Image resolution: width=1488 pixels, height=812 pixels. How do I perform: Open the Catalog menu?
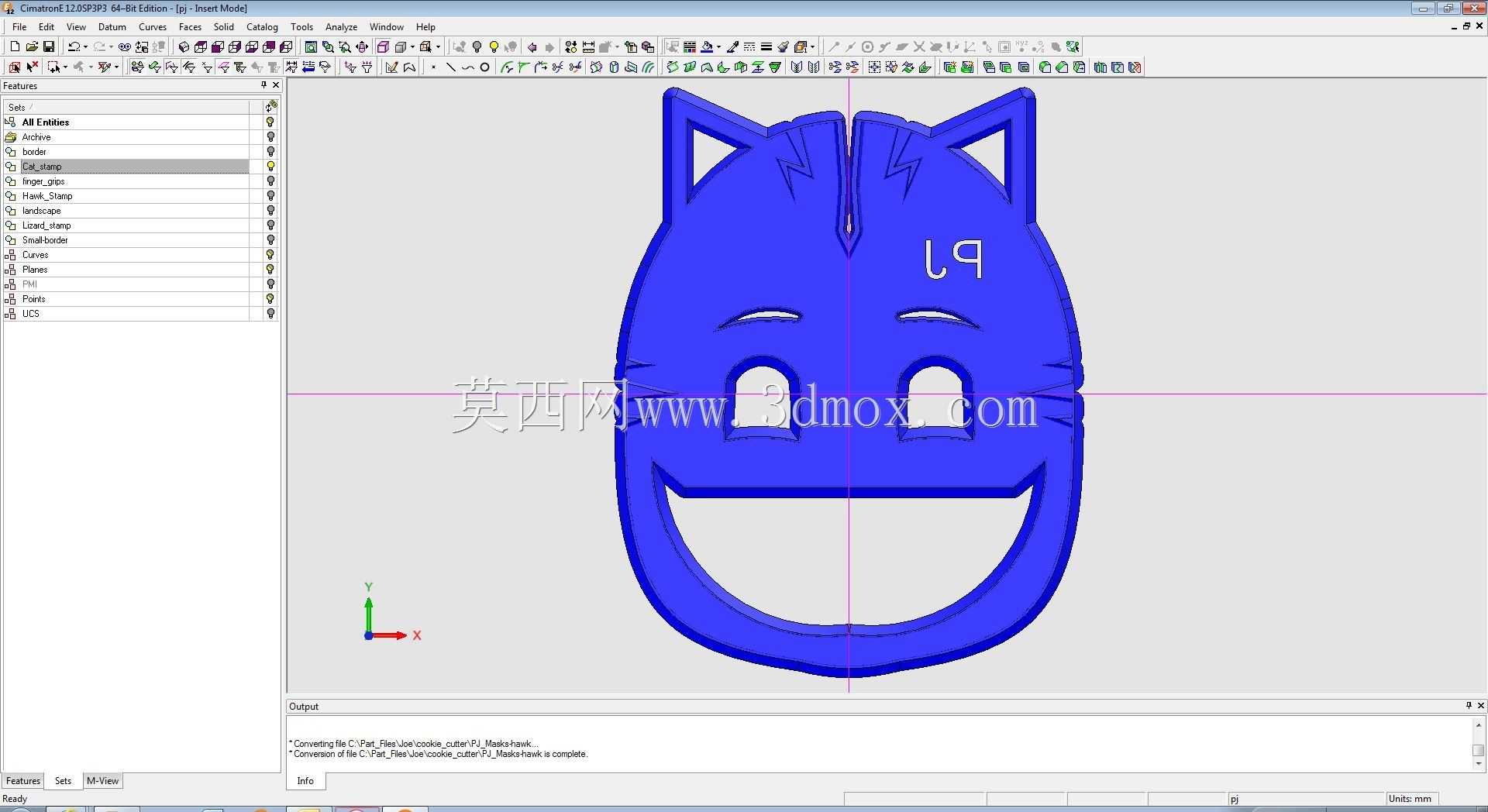262,27
